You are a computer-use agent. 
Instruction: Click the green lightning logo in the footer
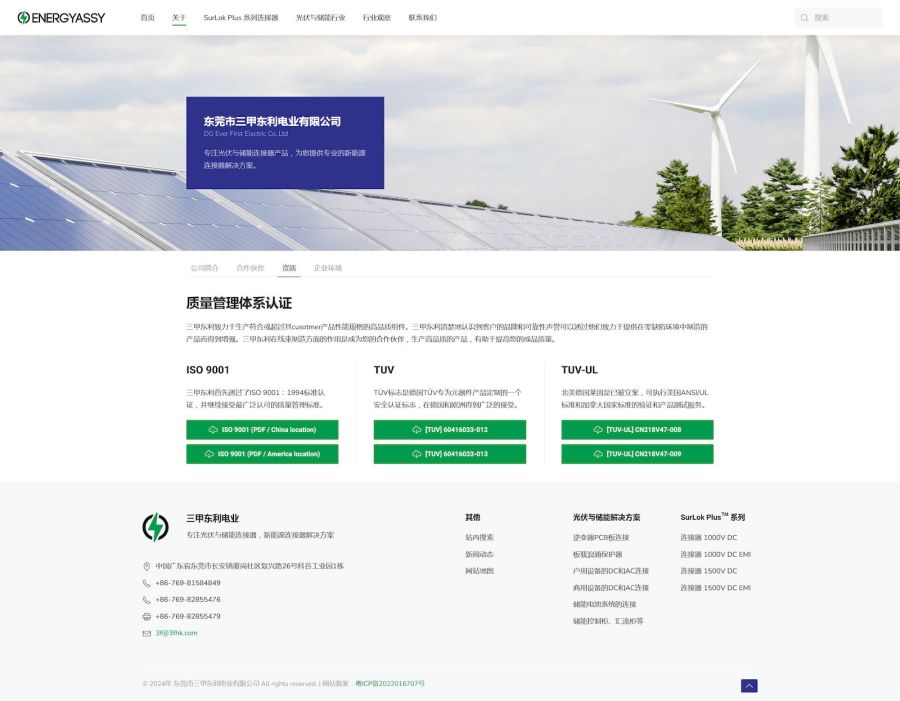[x=155, y=527]
